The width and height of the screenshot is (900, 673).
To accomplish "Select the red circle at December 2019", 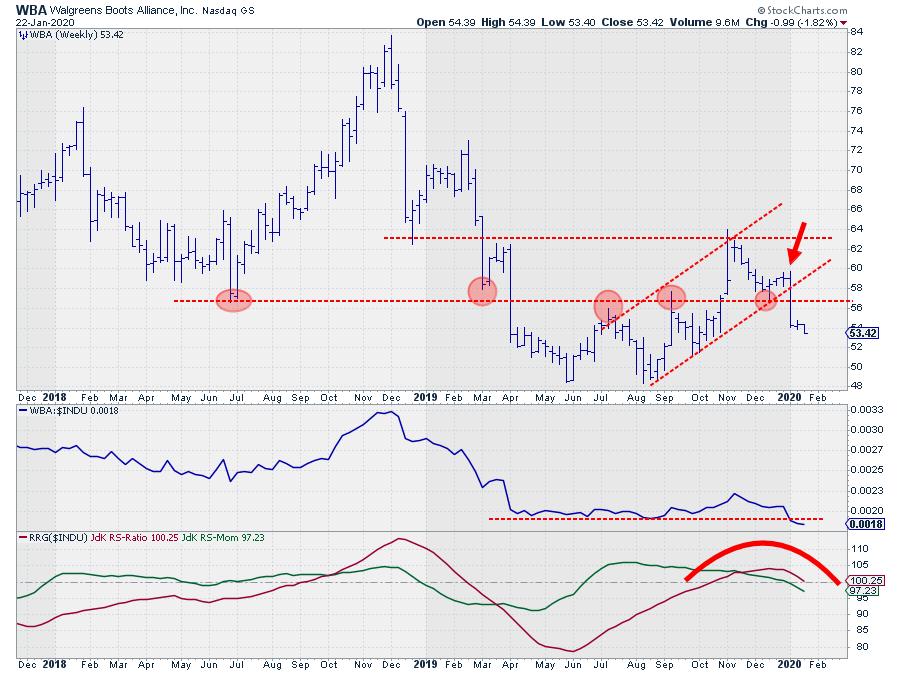I will click(x=766, y=299).
